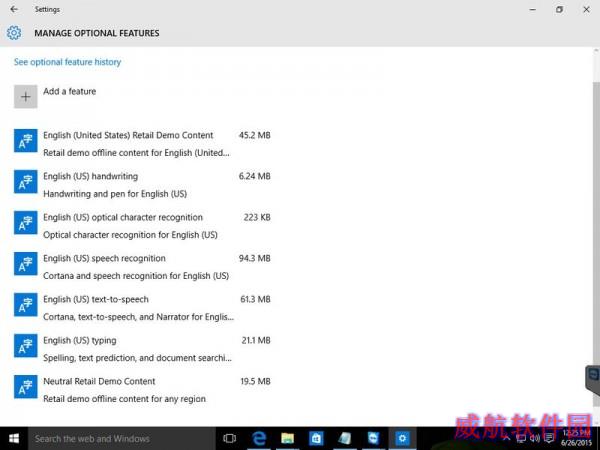Click the plus icon to add a feature

pyautogui.click(x=26, y=96)
